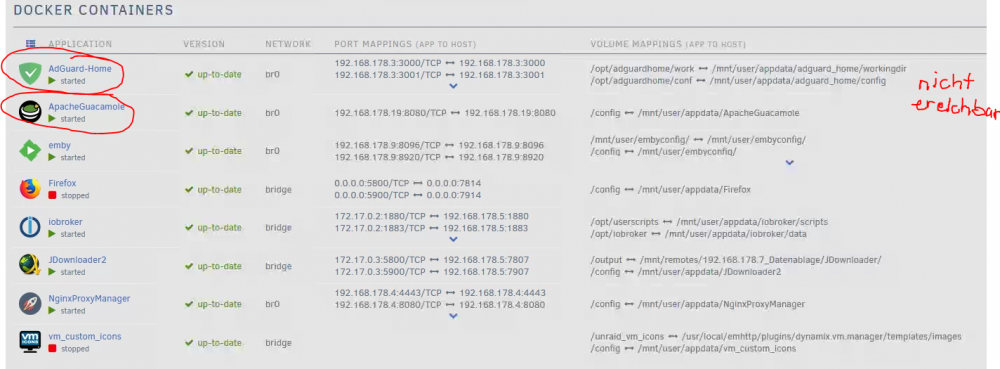Image resolution: width=1000 pixels, height=369 pixels.
Task: Open the ApacheGuacamole bowl icon
Action: 30,112
